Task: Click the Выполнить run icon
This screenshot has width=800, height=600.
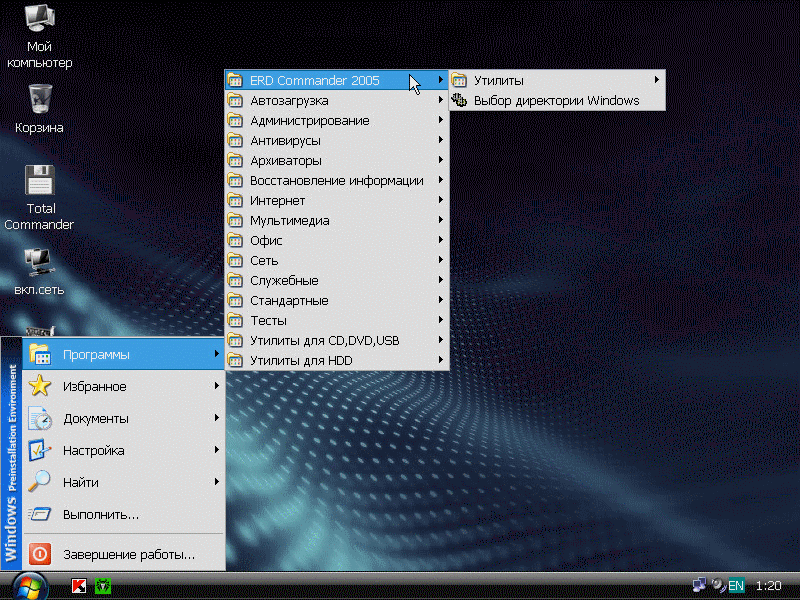Action: (x=40, y=514)
